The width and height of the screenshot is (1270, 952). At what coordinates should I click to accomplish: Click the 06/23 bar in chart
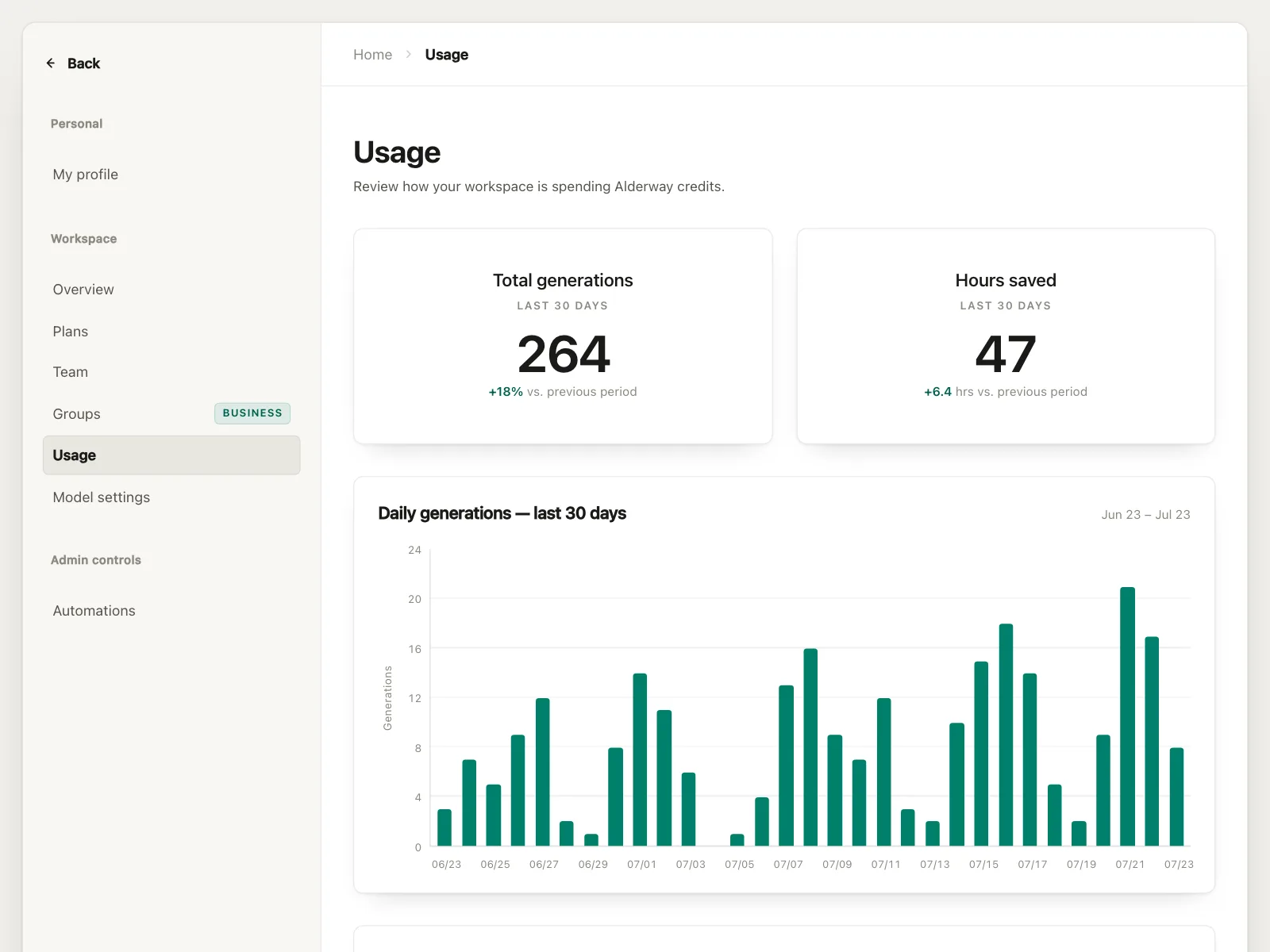[444, 827]
